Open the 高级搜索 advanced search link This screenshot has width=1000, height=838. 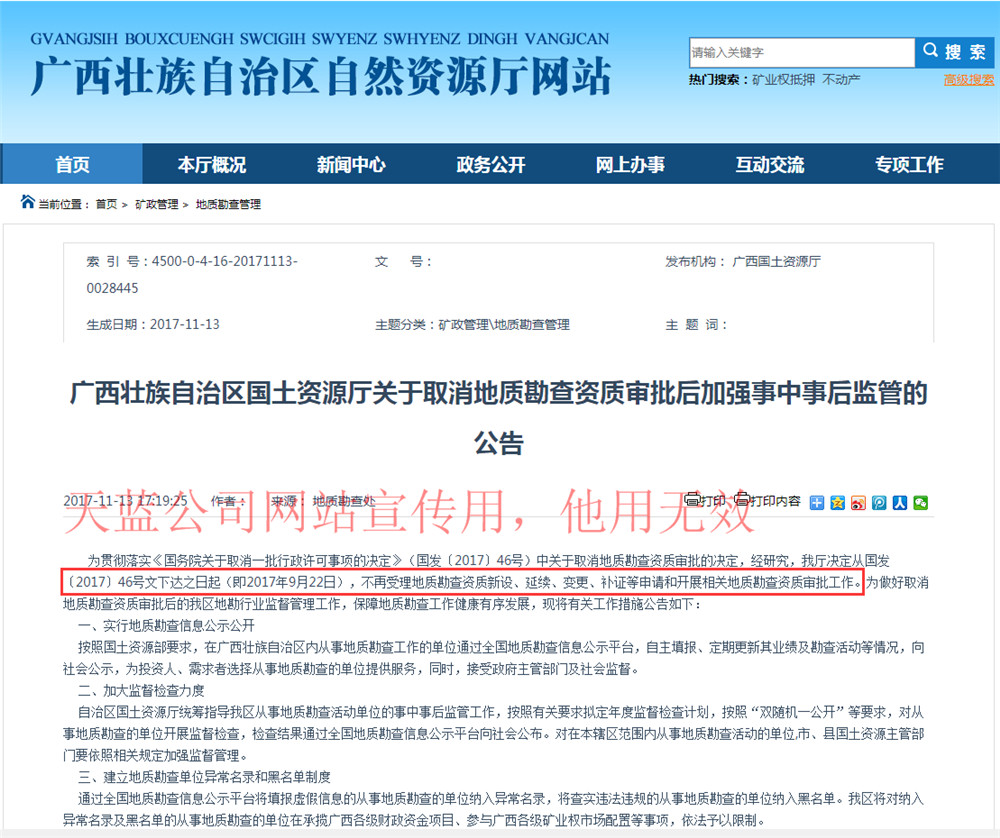coord(968,80)
